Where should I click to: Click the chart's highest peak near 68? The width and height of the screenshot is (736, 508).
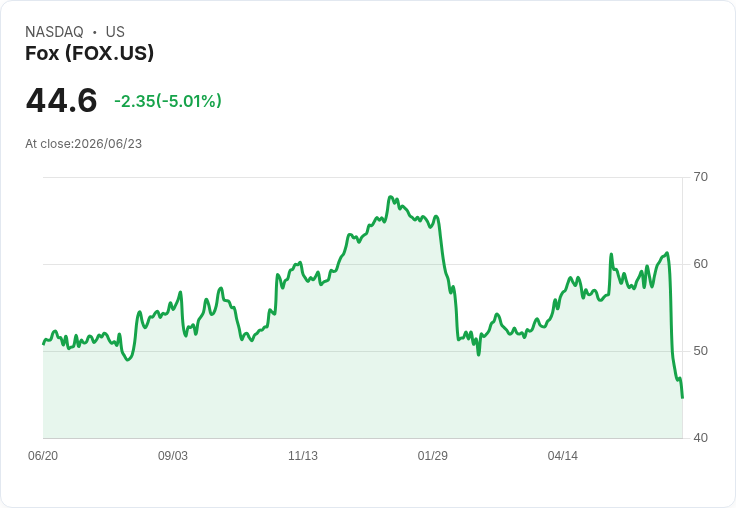click(390, 197)
